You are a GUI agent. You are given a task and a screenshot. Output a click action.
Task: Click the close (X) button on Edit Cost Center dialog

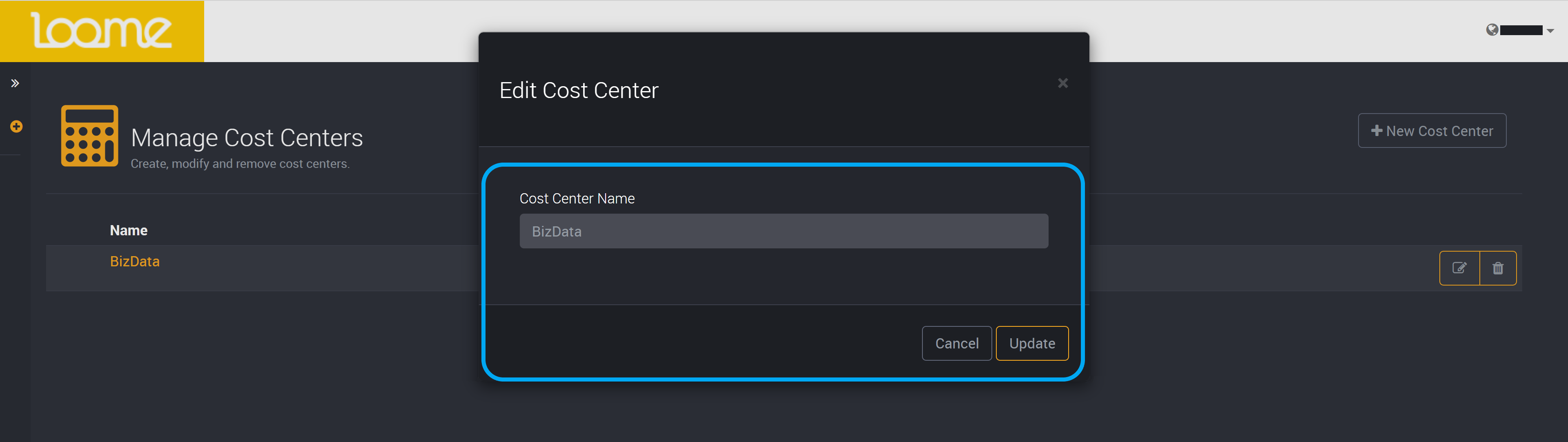(x=1063, y=83)
